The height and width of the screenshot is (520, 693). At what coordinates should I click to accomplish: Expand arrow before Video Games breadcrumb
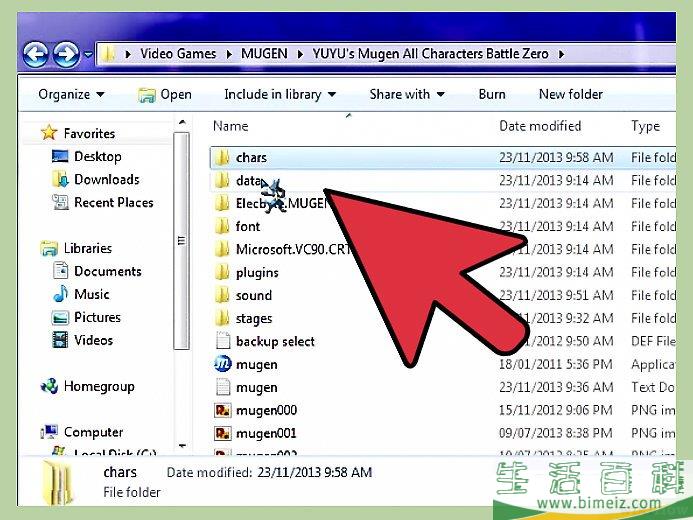coord(128,54)
